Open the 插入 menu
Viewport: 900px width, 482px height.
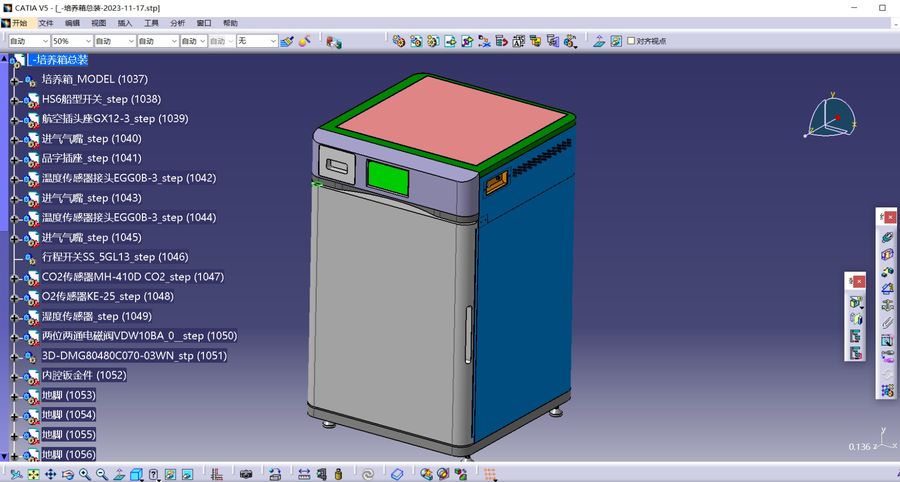(x=125, y=23)
